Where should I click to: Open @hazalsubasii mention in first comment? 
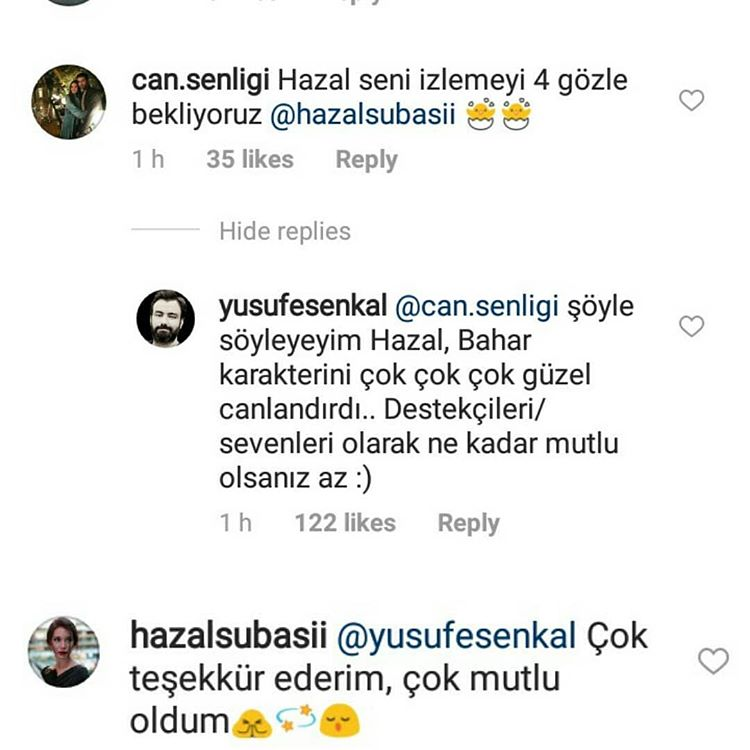pos(363,115)
